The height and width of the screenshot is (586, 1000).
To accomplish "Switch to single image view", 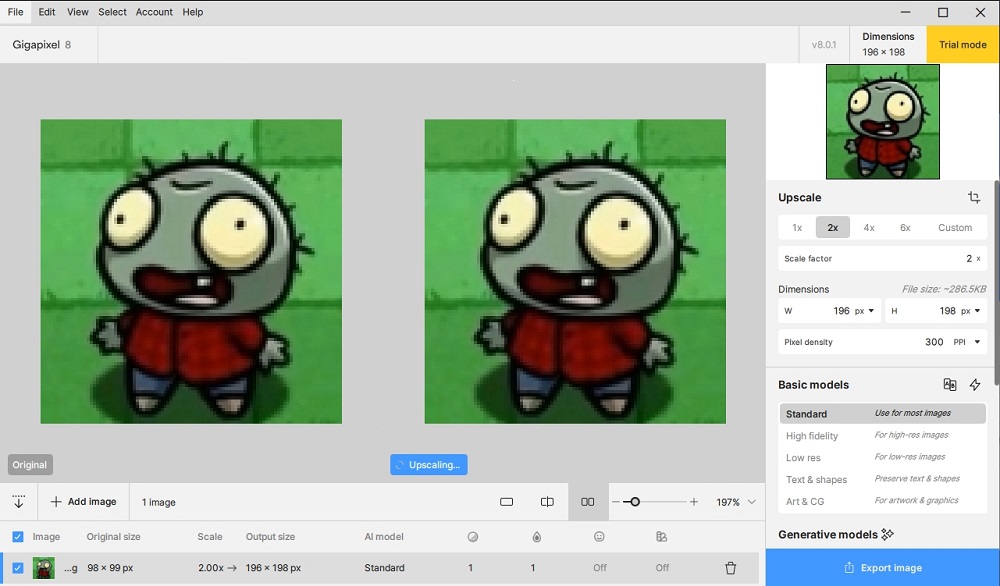I will 506,502.
